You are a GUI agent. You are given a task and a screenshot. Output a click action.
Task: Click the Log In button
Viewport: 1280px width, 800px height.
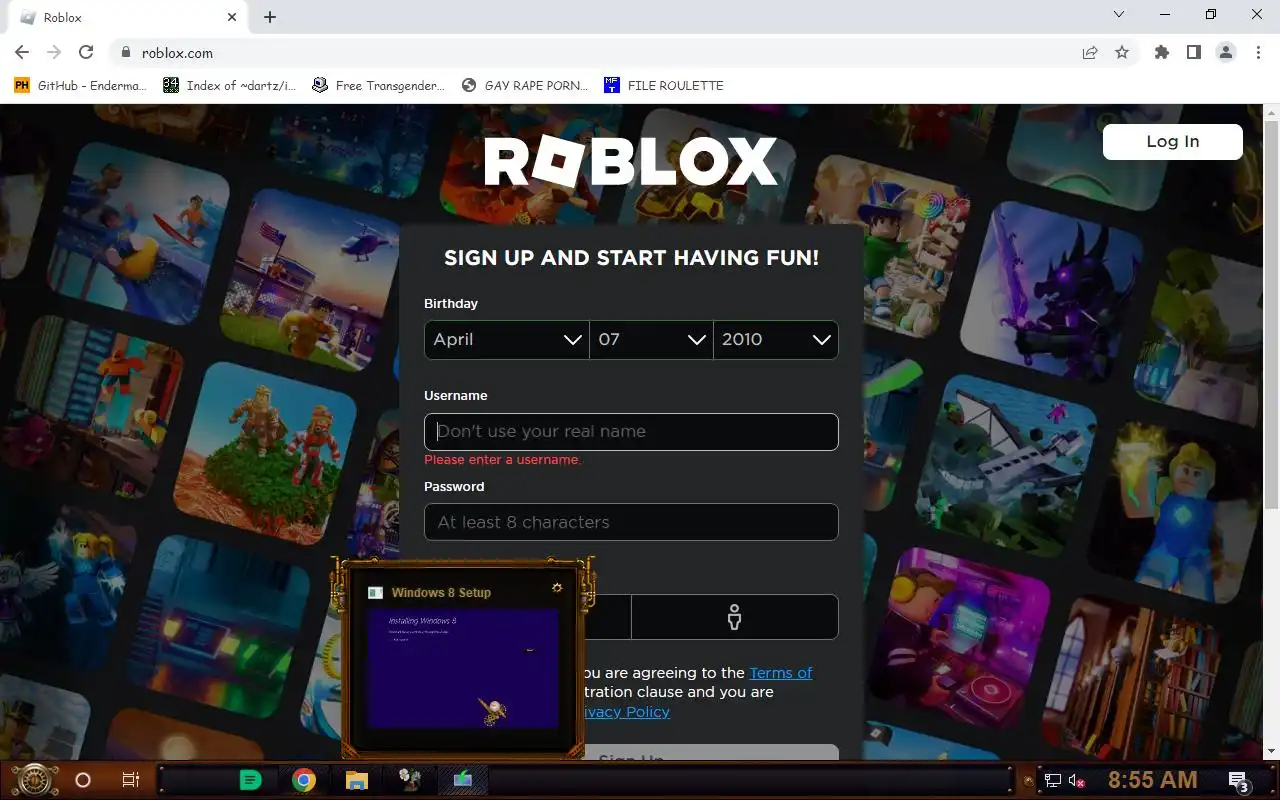pos(1173,142)
